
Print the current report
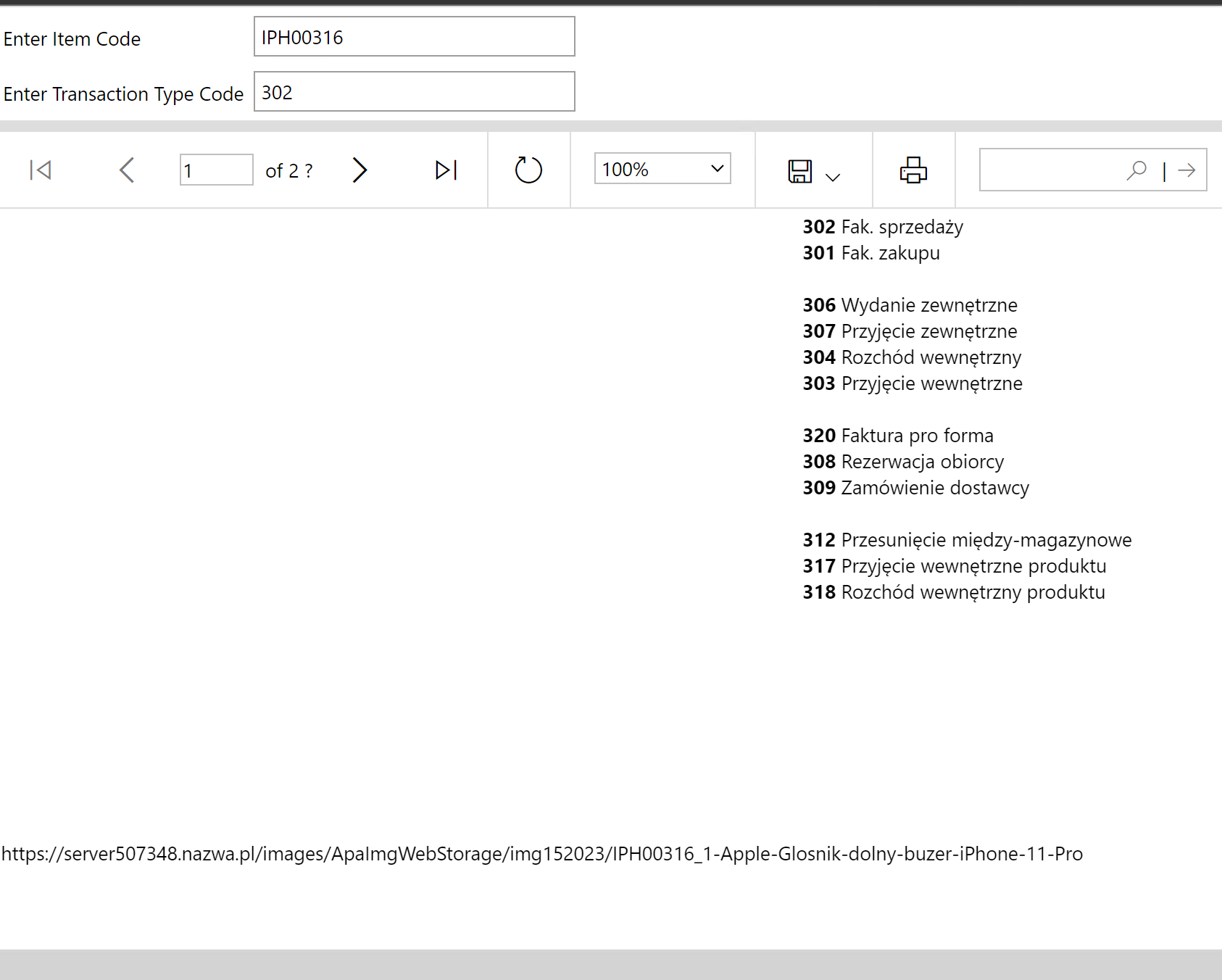(913, 170)
